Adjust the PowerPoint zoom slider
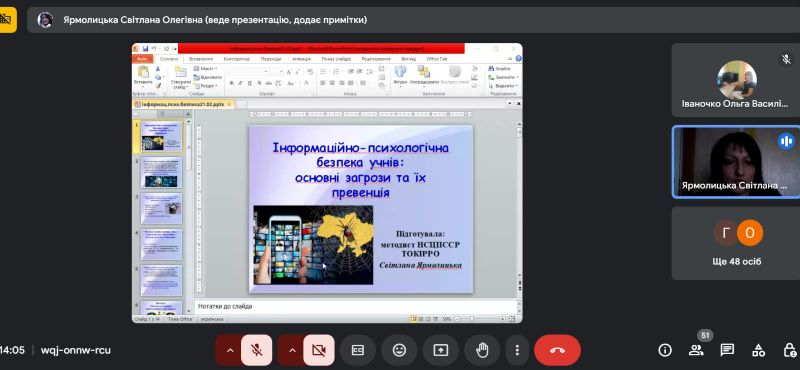This screenshot has width=800, height=370. [x=472, y=319]
